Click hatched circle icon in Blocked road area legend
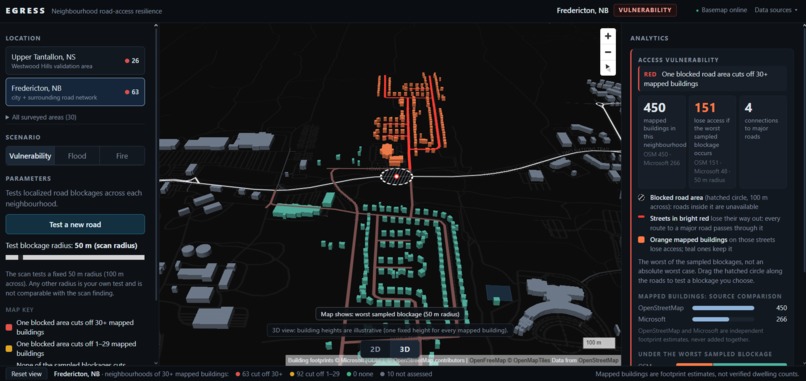The width and height of the screenshot is (806, 381). (x=641, y=197)
